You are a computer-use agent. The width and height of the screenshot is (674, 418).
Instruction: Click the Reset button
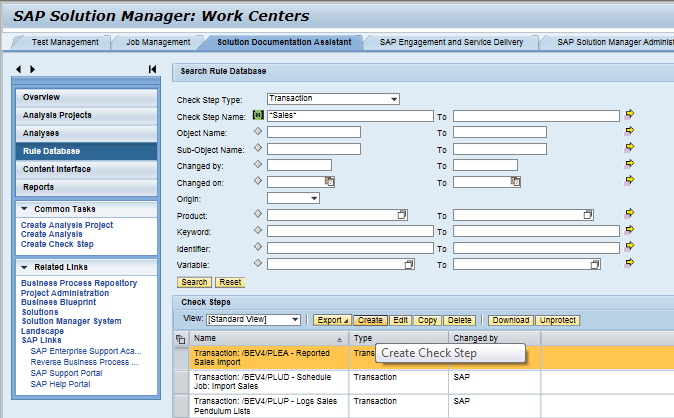pos(230,282)
